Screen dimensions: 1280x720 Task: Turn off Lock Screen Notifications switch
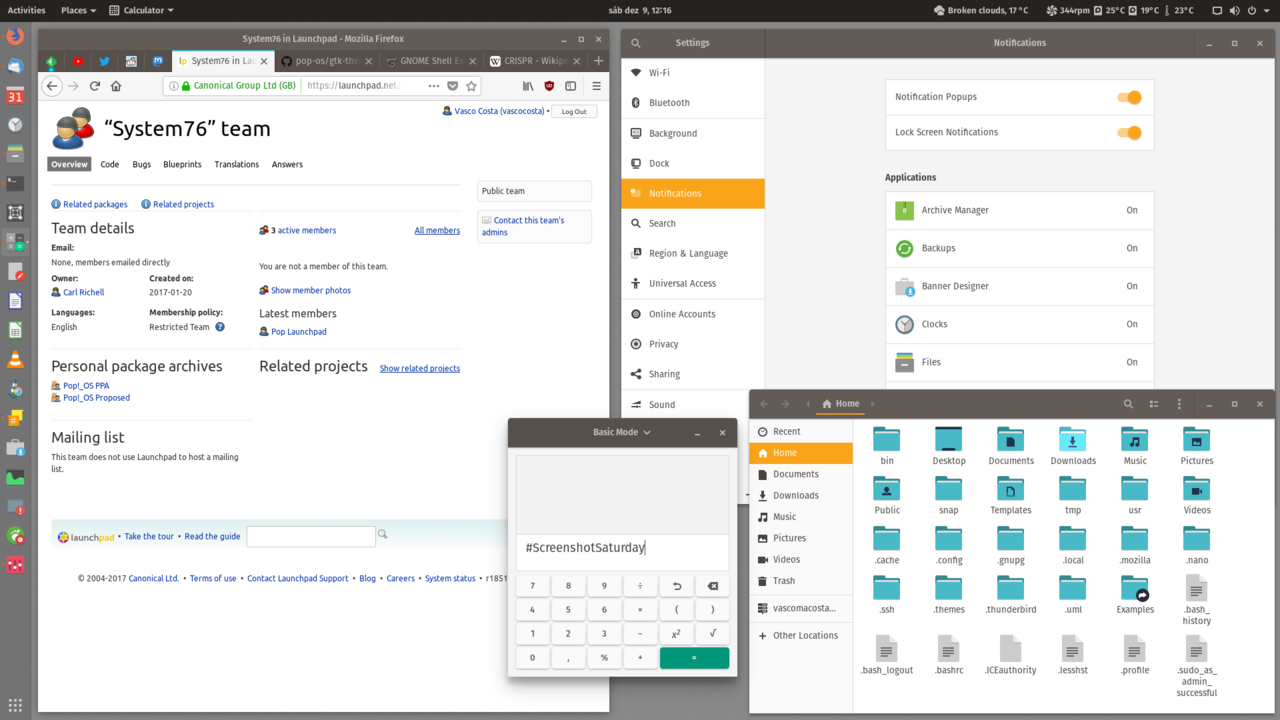point(1128,132)
